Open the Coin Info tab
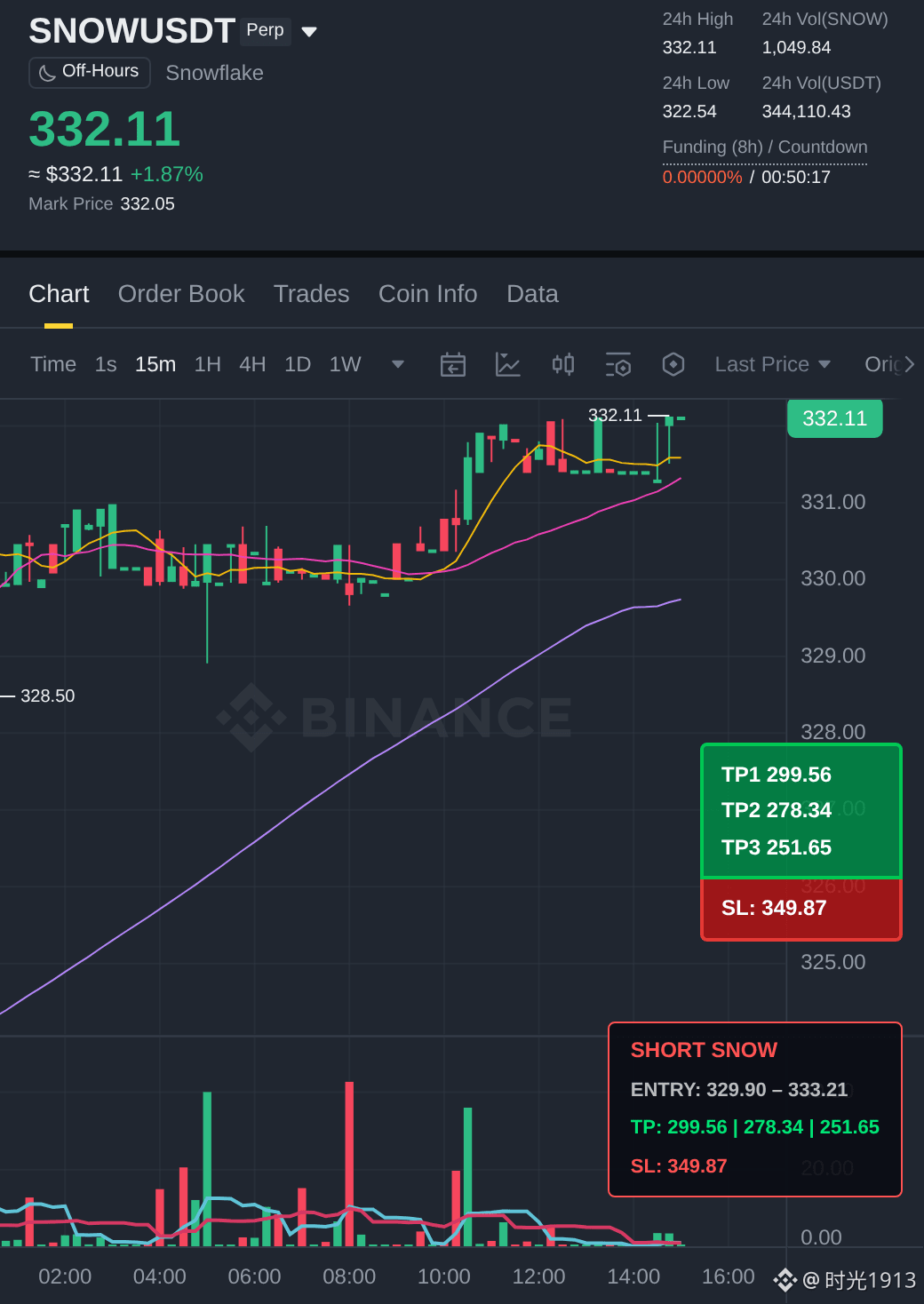 pos(428,294)
